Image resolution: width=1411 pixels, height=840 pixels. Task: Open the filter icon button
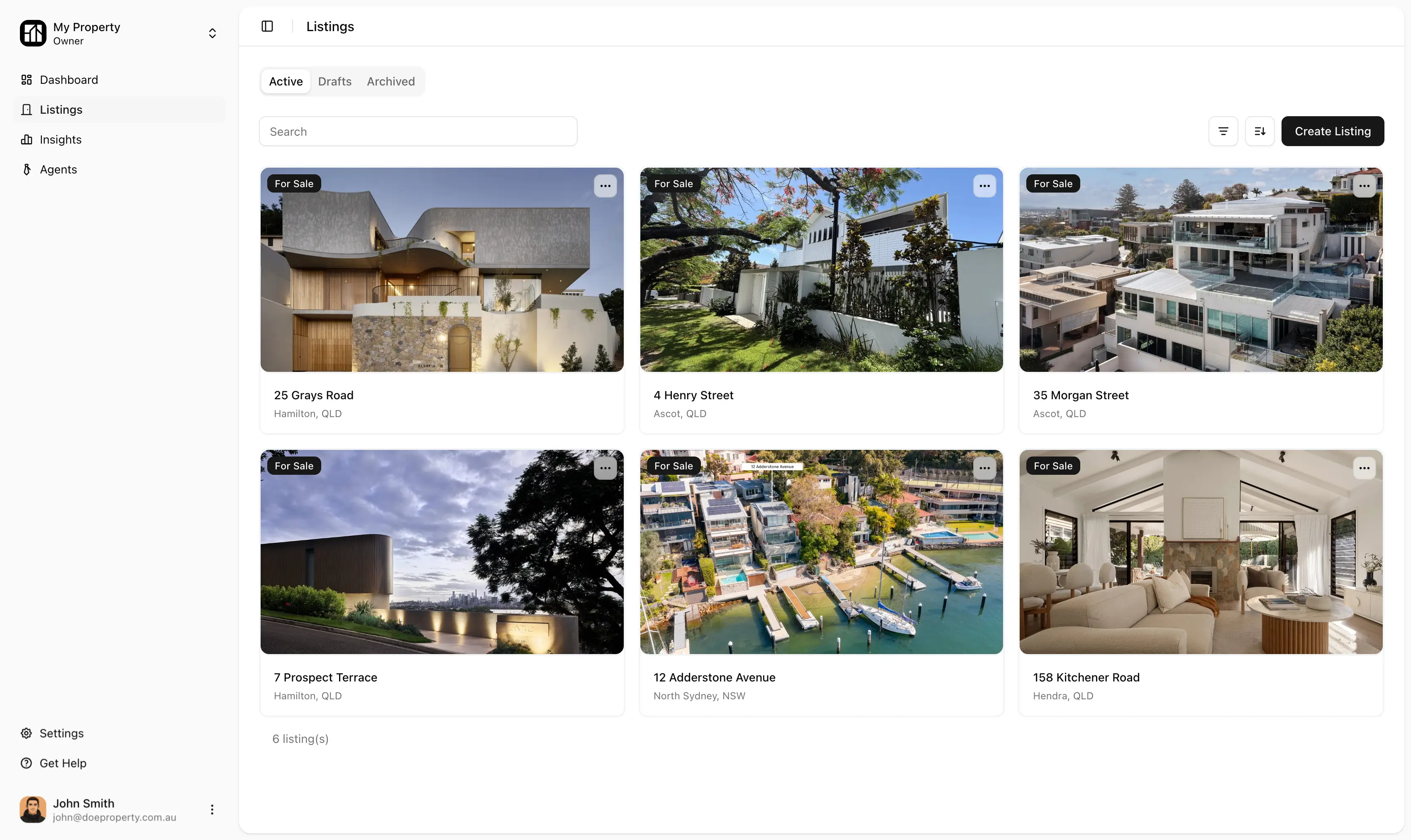tap(1223, 131)
